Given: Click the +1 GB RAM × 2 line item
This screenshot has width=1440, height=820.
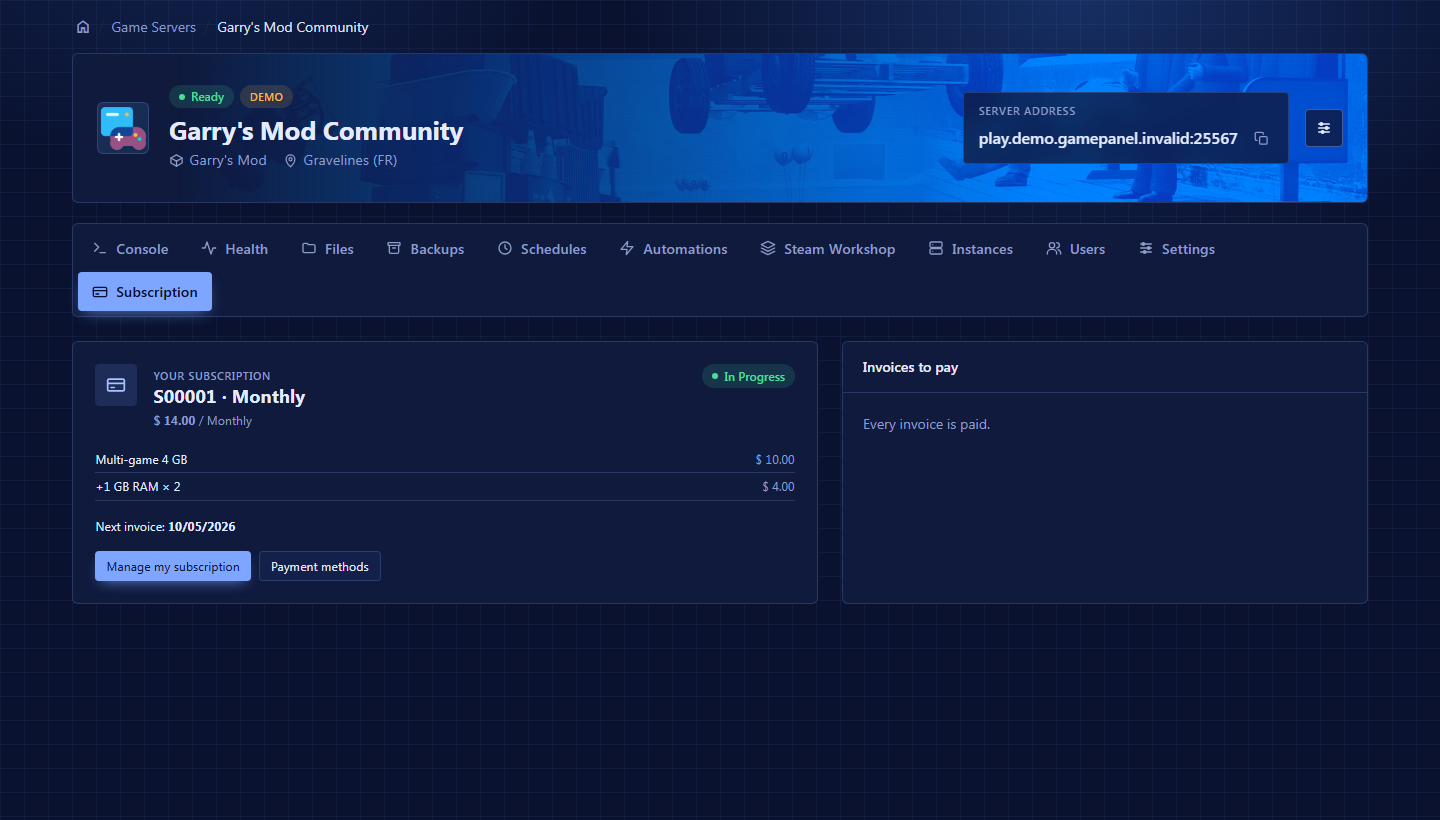Looking at the screenshot, I should tap(445, 487).
